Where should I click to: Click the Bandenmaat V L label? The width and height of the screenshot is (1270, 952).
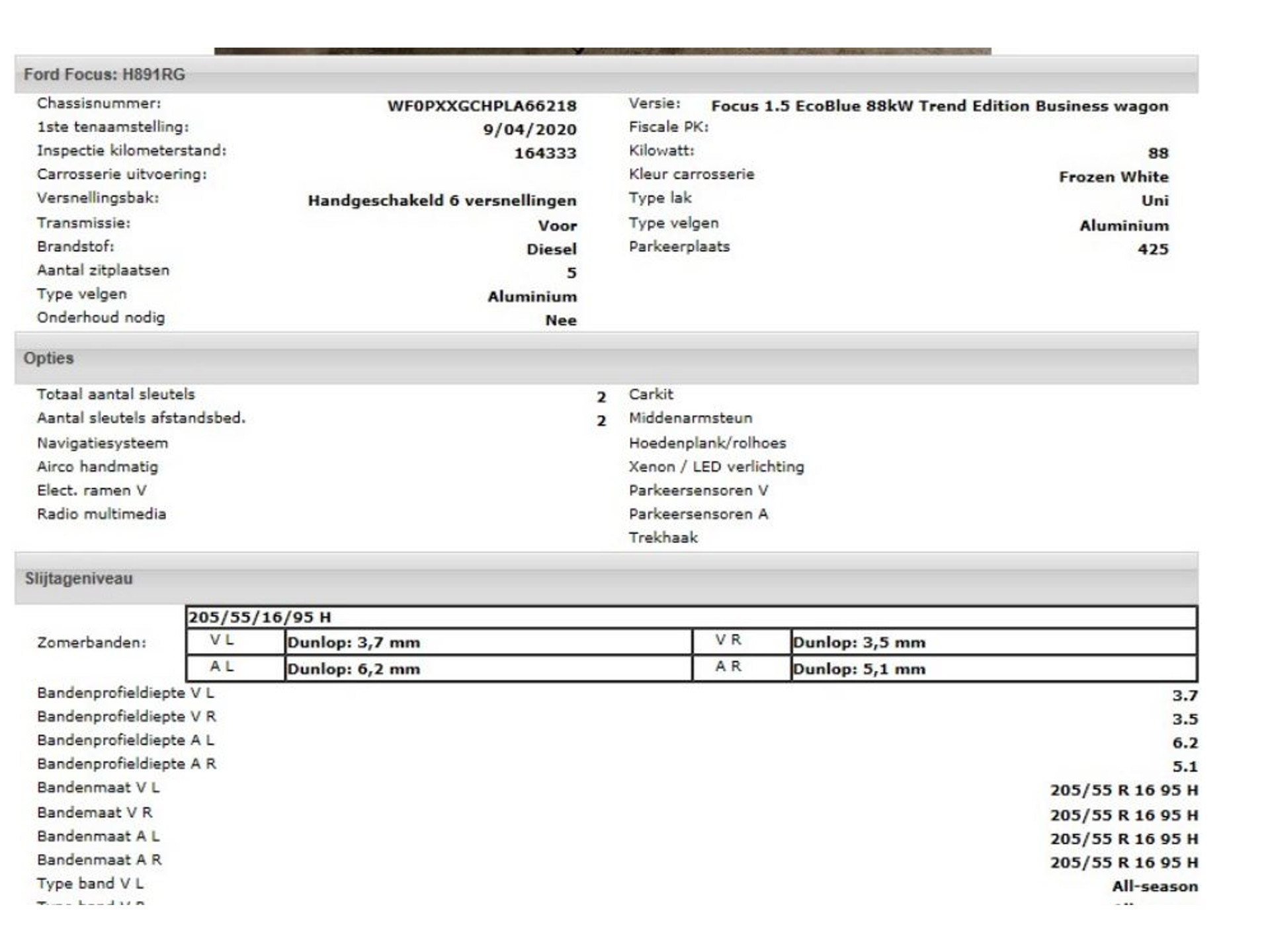coord(98,787)
